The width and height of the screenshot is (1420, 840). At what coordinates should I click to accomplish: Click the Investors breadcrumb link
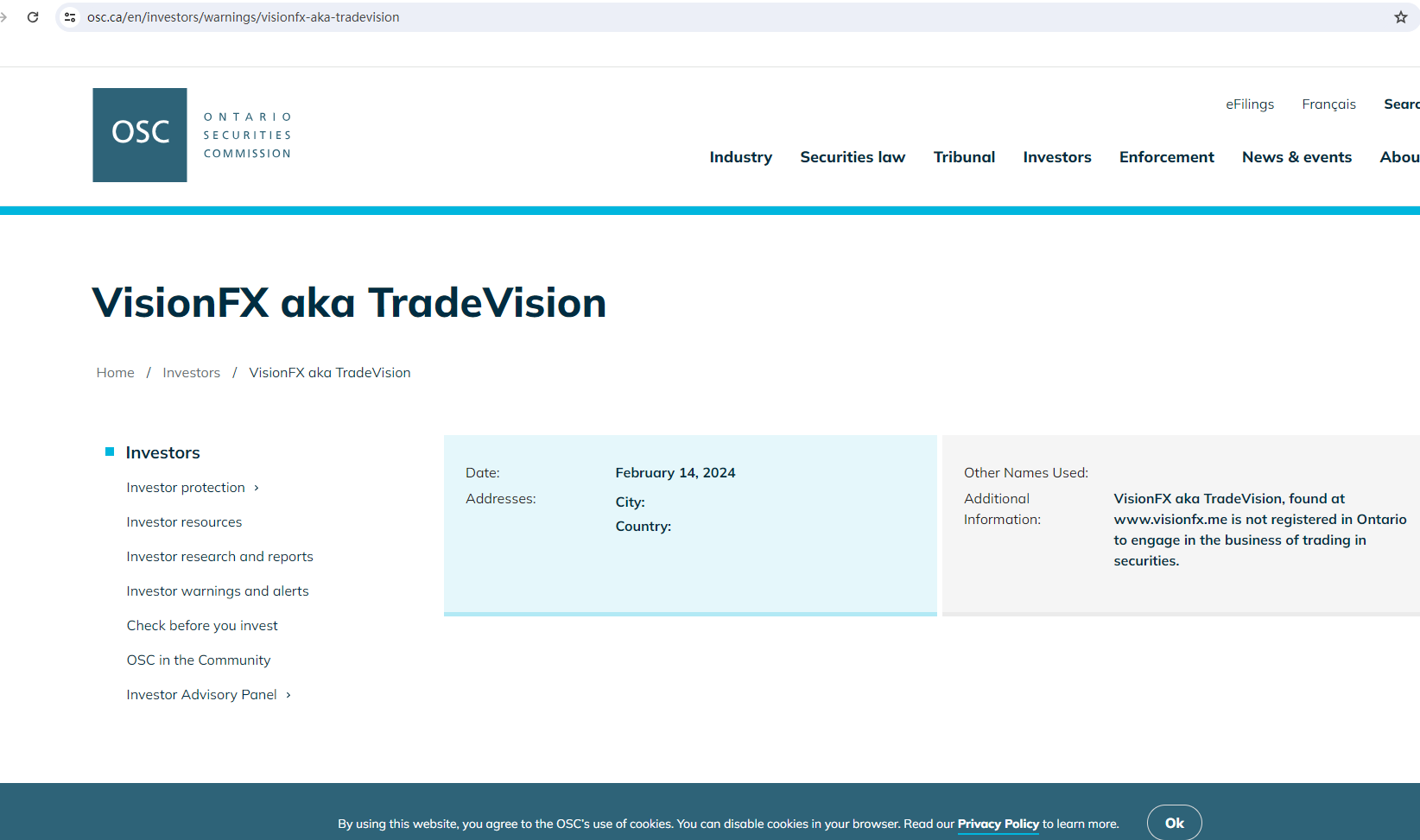coord(191,373)
